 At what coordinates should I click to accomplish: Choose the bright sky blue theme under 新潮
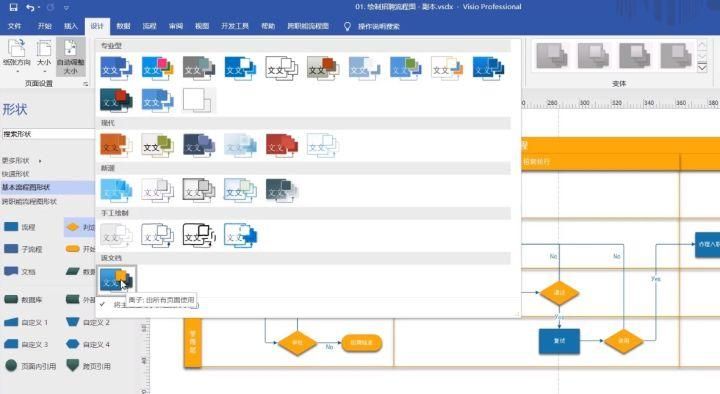(116, 190)
